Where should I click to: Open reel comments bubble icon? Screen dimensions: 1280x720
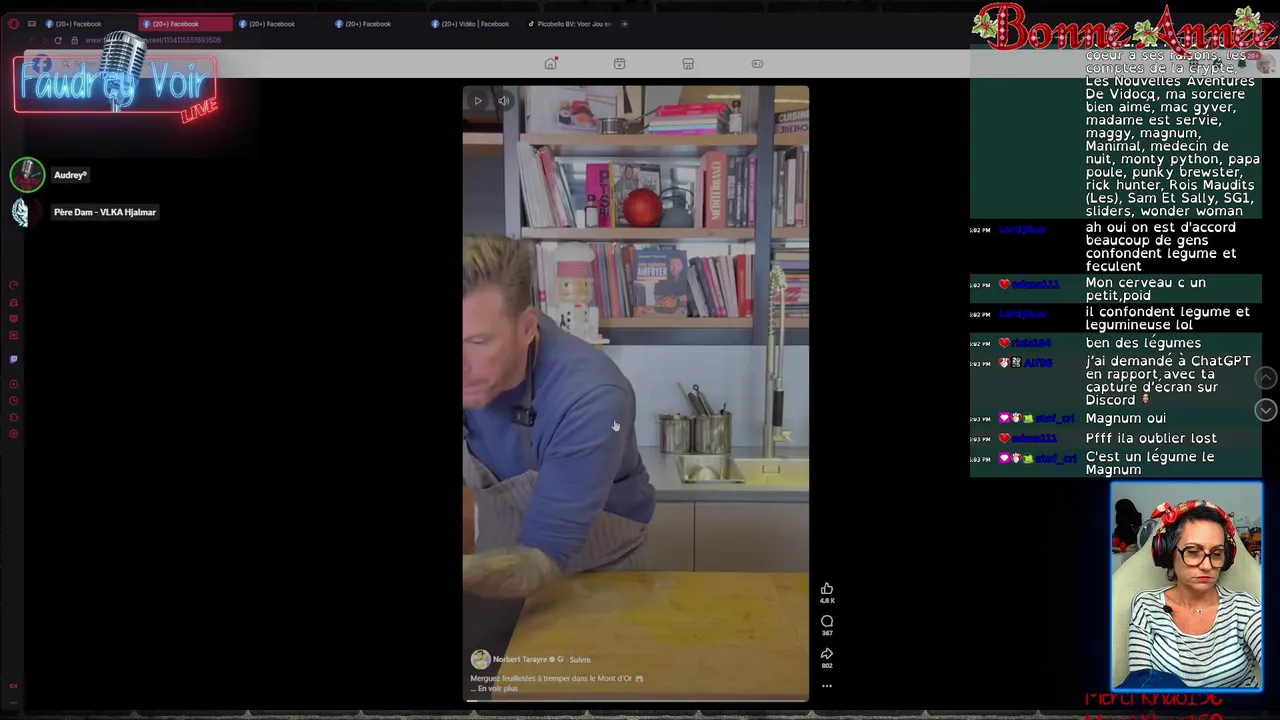coord(827,621)
